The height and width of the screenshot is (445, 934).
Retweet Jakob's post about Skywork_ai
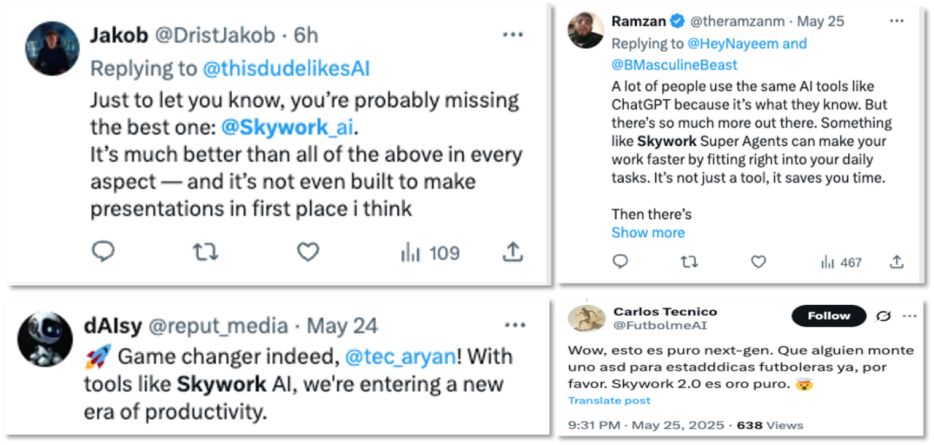pyautogui.click(x=205, y=253)
